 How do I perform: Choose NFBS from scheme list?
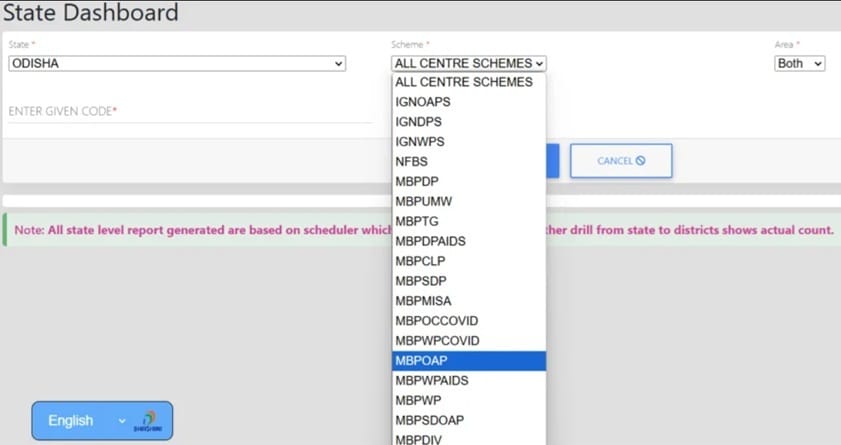(469, 161)
